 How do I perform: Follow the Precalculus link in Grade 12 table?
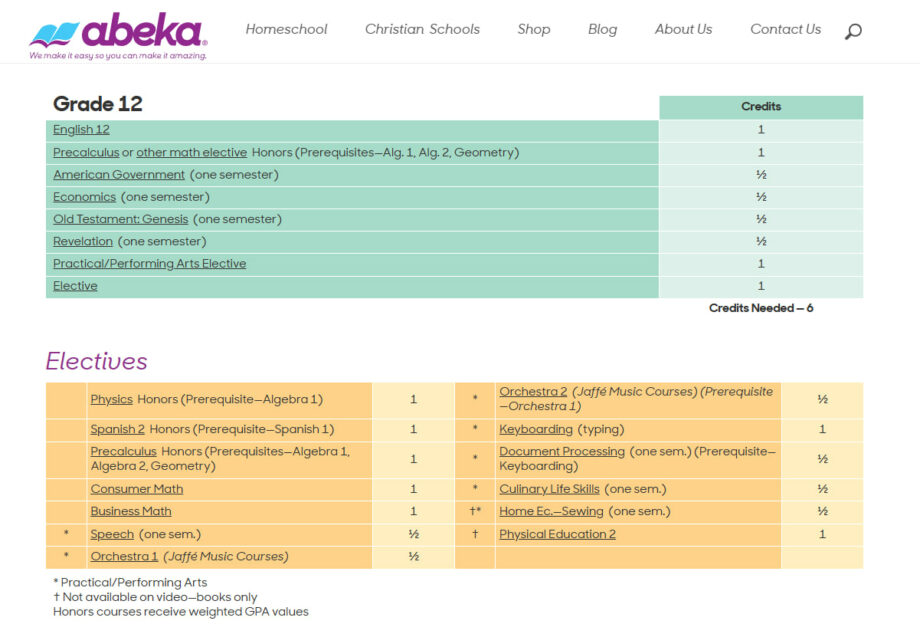click(x=86, y=152)
